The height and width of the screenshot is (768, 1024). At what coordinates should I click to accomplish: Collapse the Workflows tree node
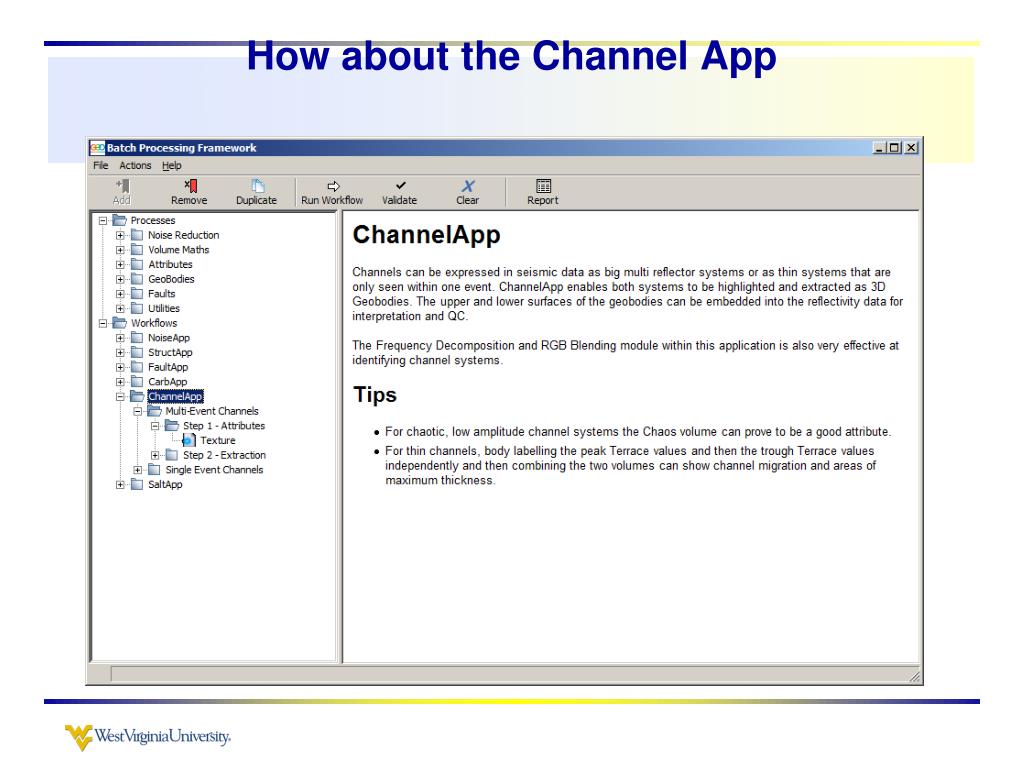(x=103, y=323)
